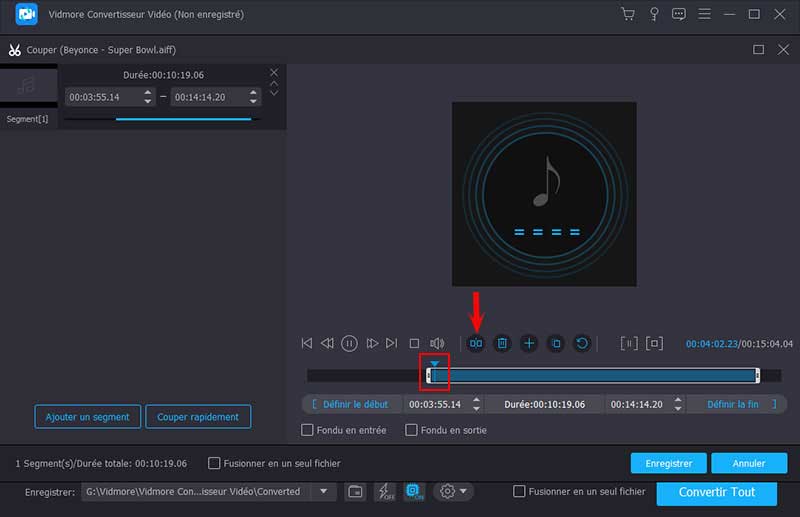
Task: Click Couper rapidement button
Action: click(198, 417)
